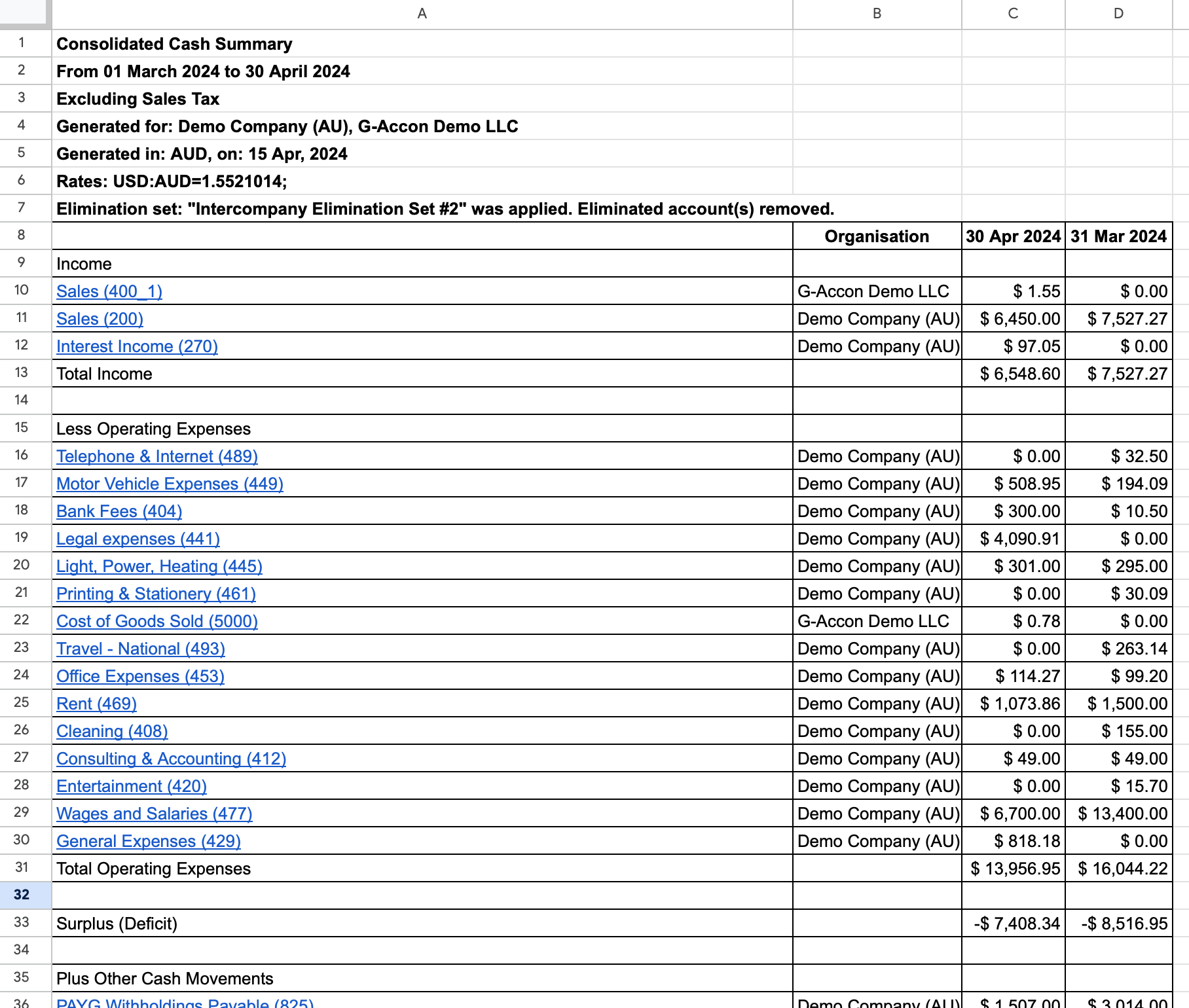Select row 31 header
Image resolution: width=1189 pixels, height=1008 pixels.
click(x=25, y=867)
